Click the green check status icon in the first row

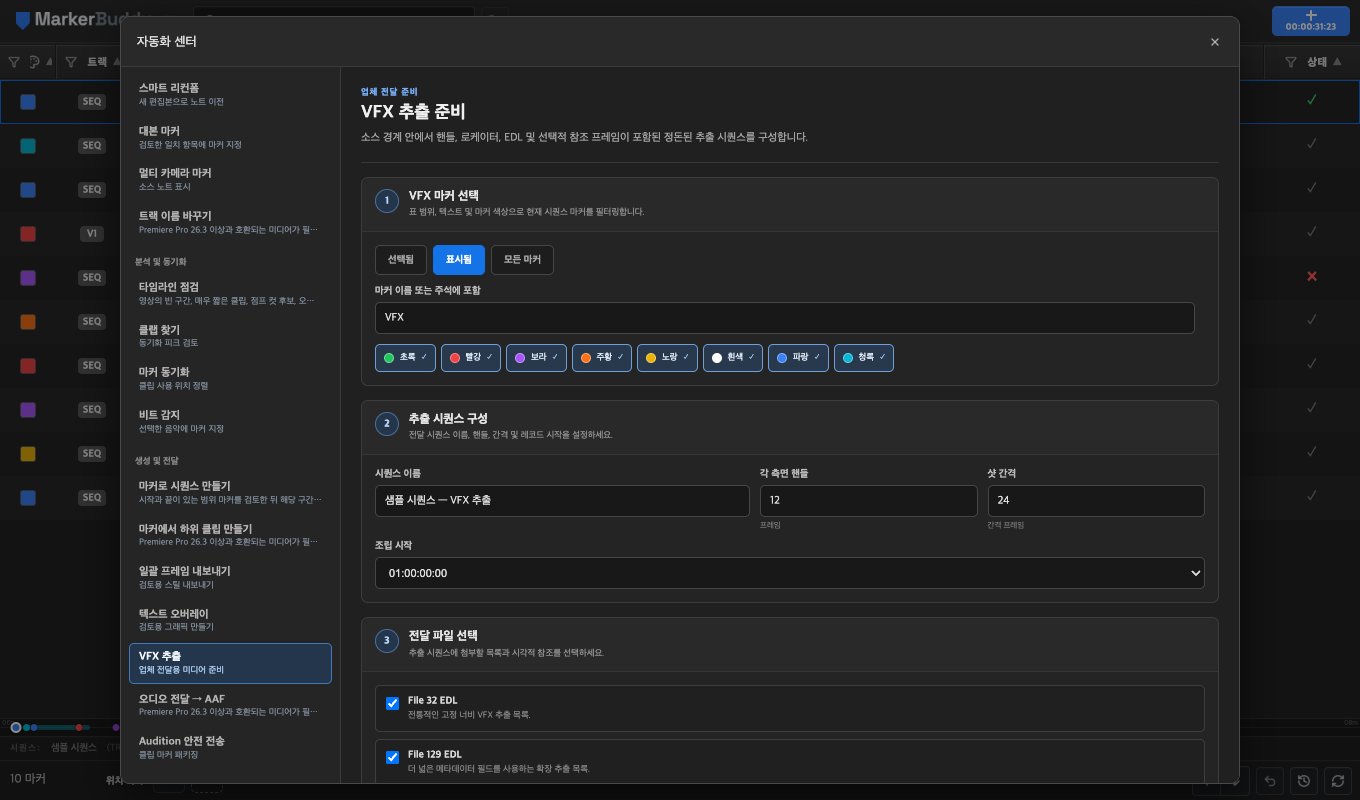(1312, 100)
